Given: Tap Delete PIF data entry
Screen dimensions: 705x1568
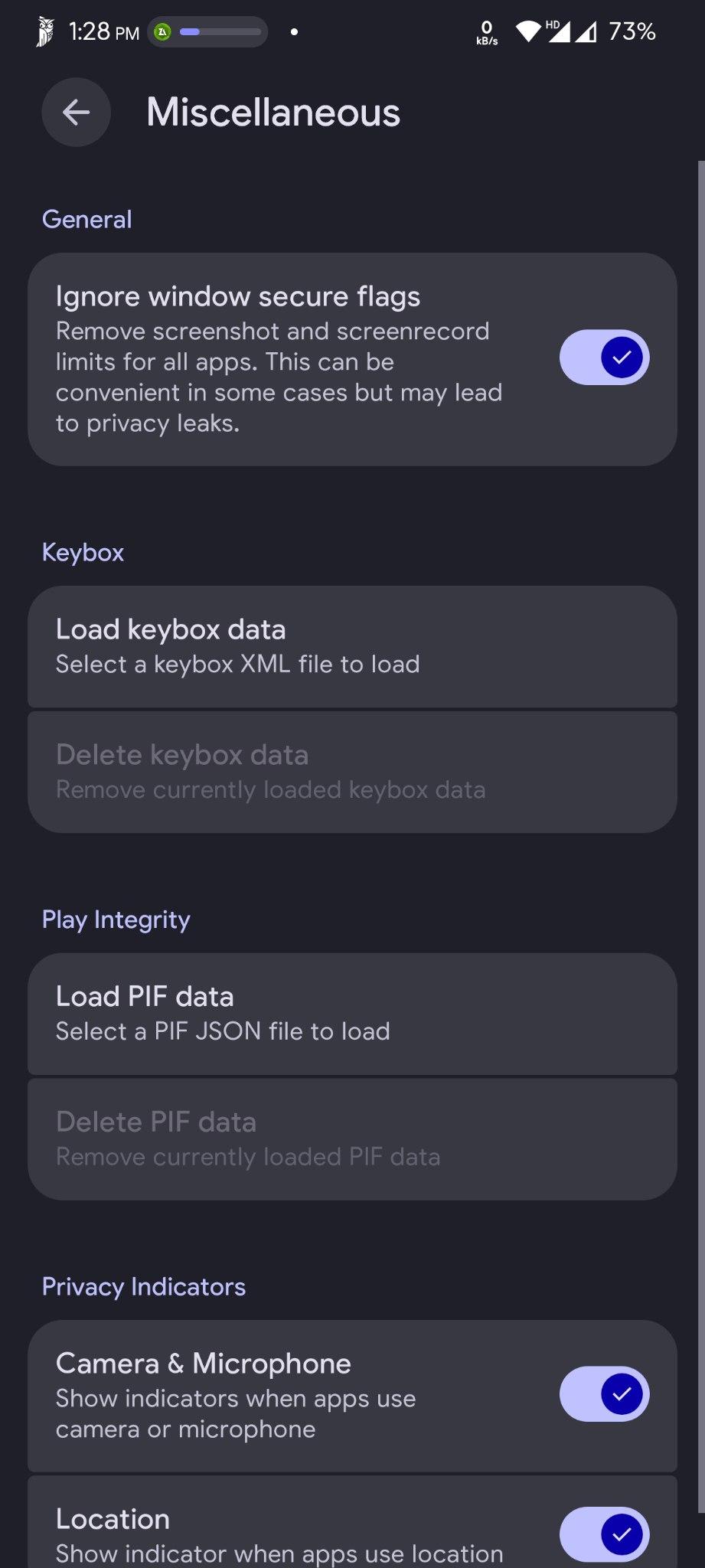Looking at the screenshot, I should 352,1138.
